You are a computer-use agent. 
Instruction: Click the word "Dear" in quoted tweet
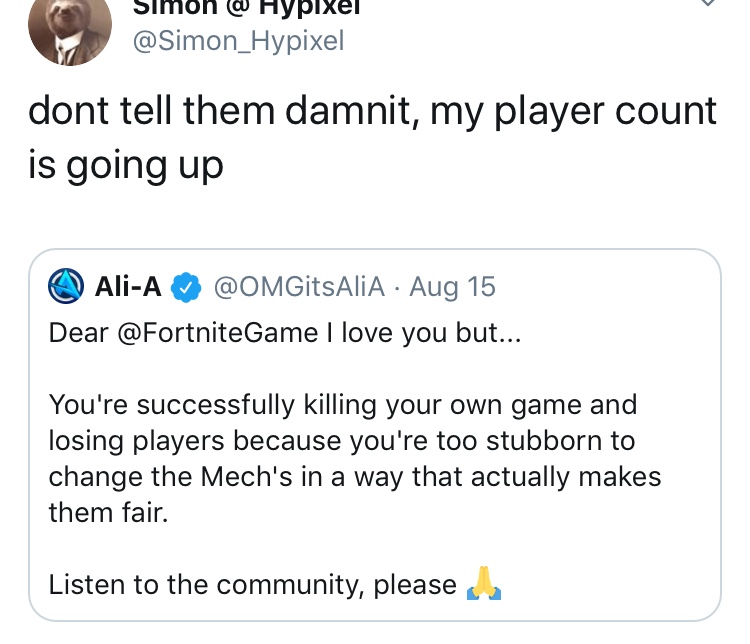[79, 332]
